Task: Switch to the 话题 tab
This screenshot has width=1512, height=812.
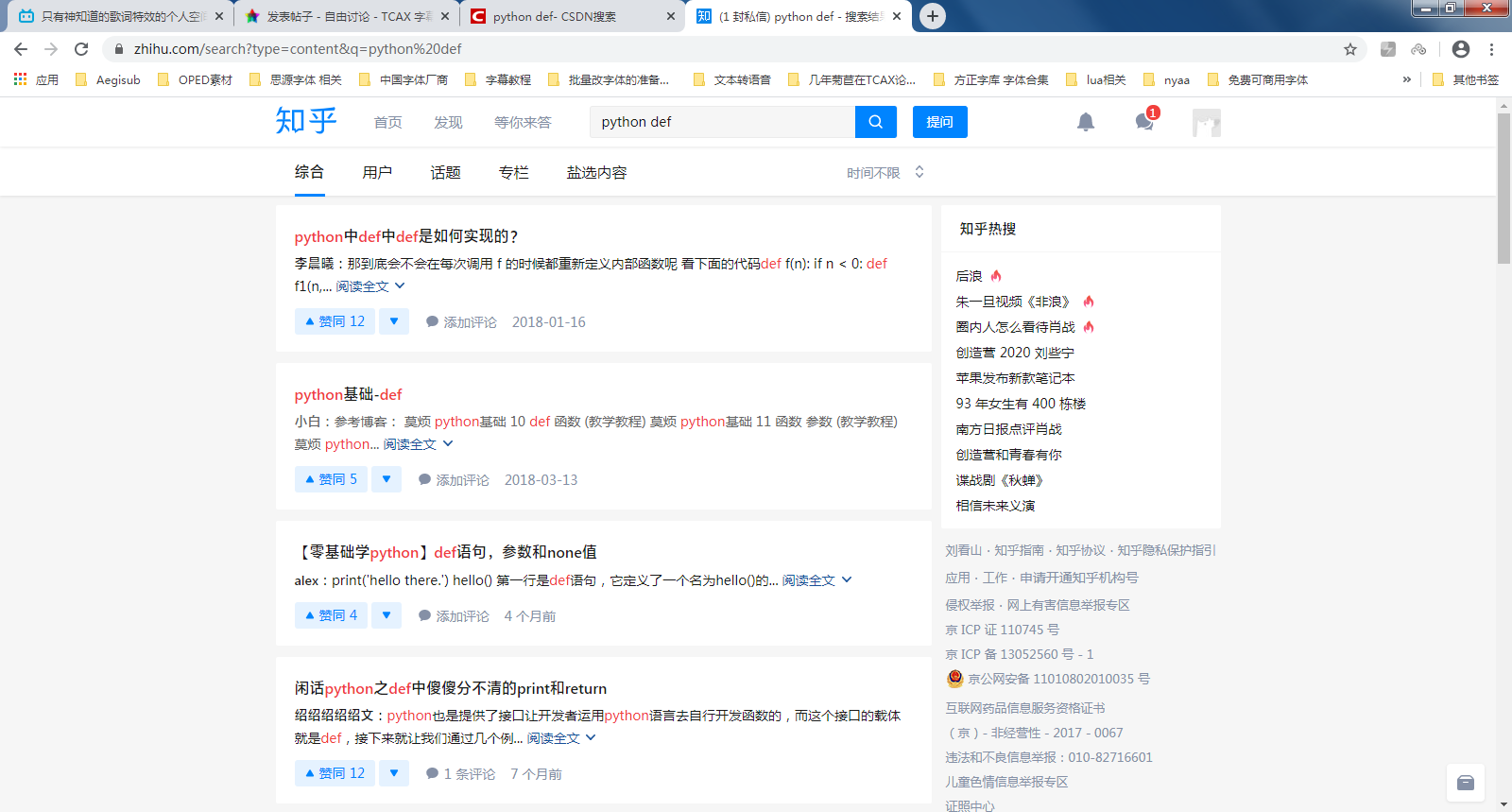Action: 445,172
